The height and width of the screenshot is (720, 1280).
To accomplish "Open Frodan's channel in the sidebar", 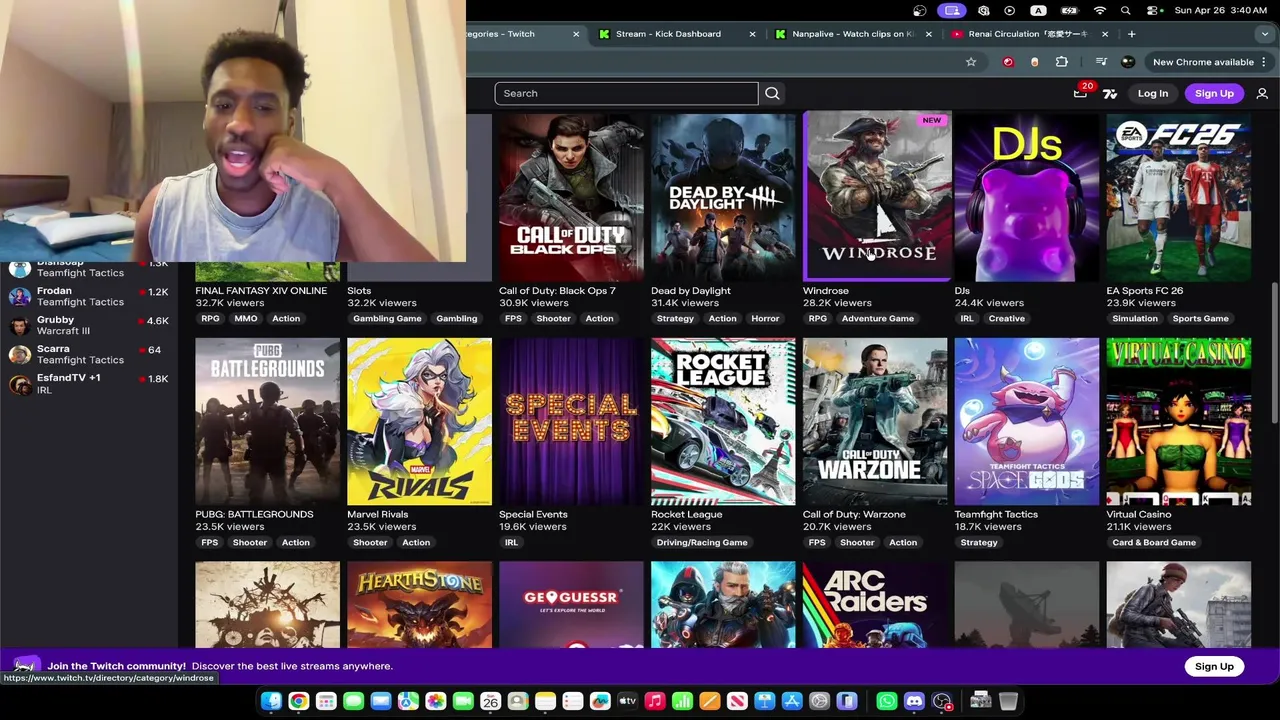I will pos(90,296).
